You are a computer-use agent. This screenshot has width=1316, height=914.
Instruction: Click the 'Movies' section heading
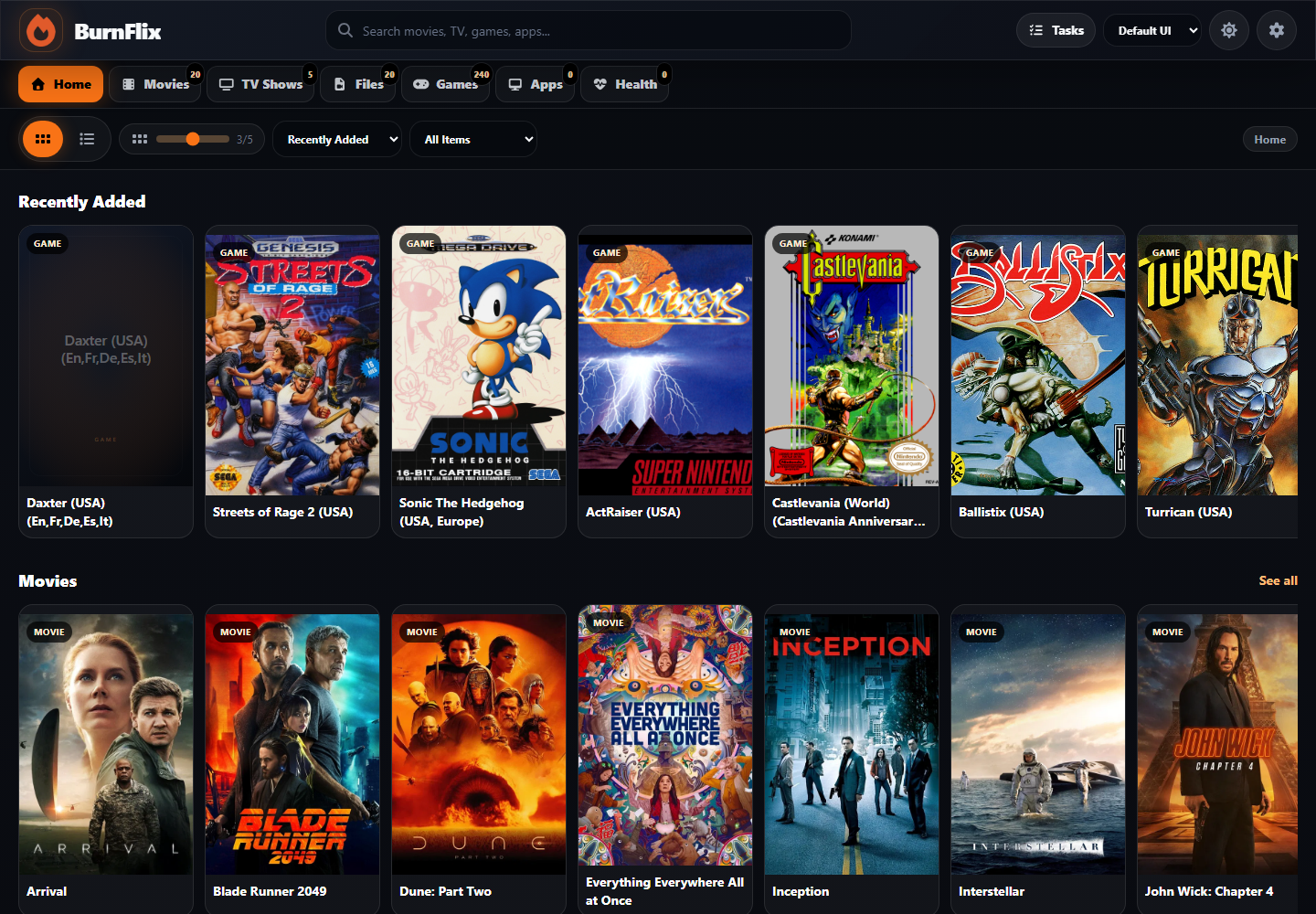[x=48, y=581]
